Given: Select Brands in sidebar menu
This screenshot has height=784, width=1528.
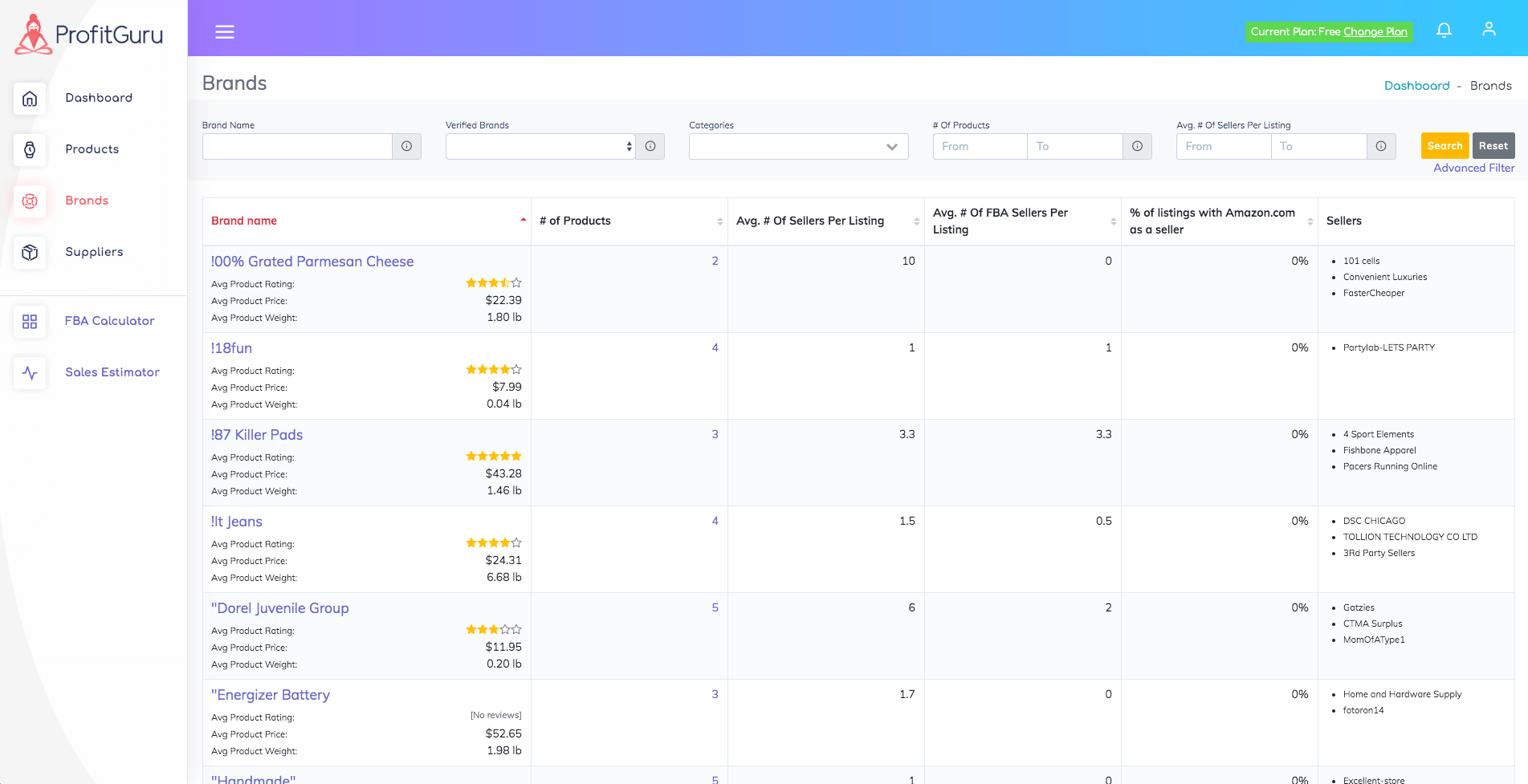Looking at the screenshot, I should point(87,201).
